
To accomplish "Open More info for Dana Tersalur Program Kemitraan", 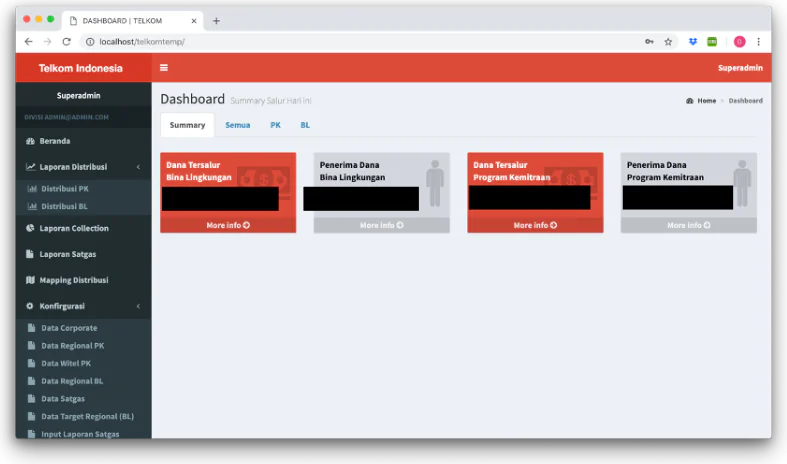I will (535, 225).
